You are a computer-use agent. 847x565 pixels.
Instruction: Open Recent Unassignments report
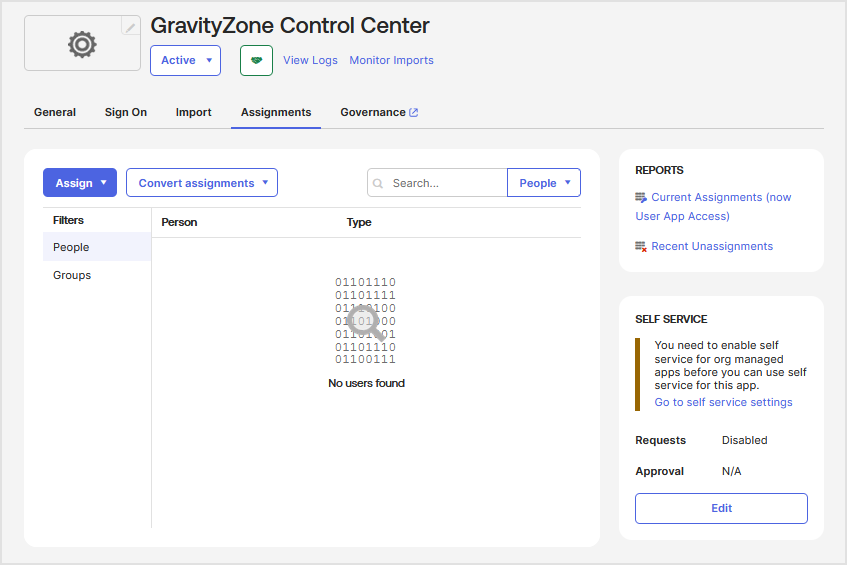(712, 246)
